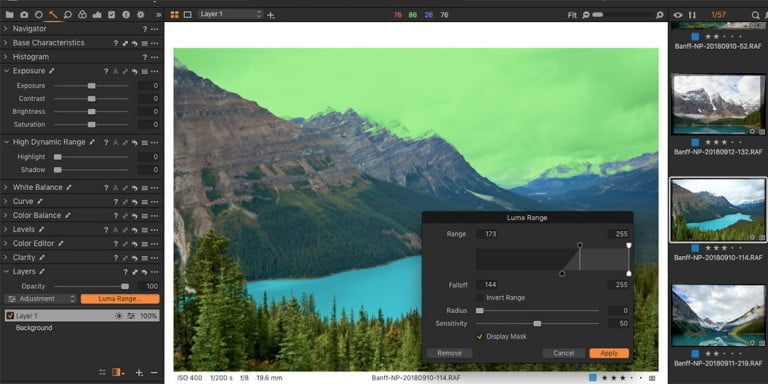Open the orange mask options icon
The image size is (768, 384).
[x=118, y=373]
